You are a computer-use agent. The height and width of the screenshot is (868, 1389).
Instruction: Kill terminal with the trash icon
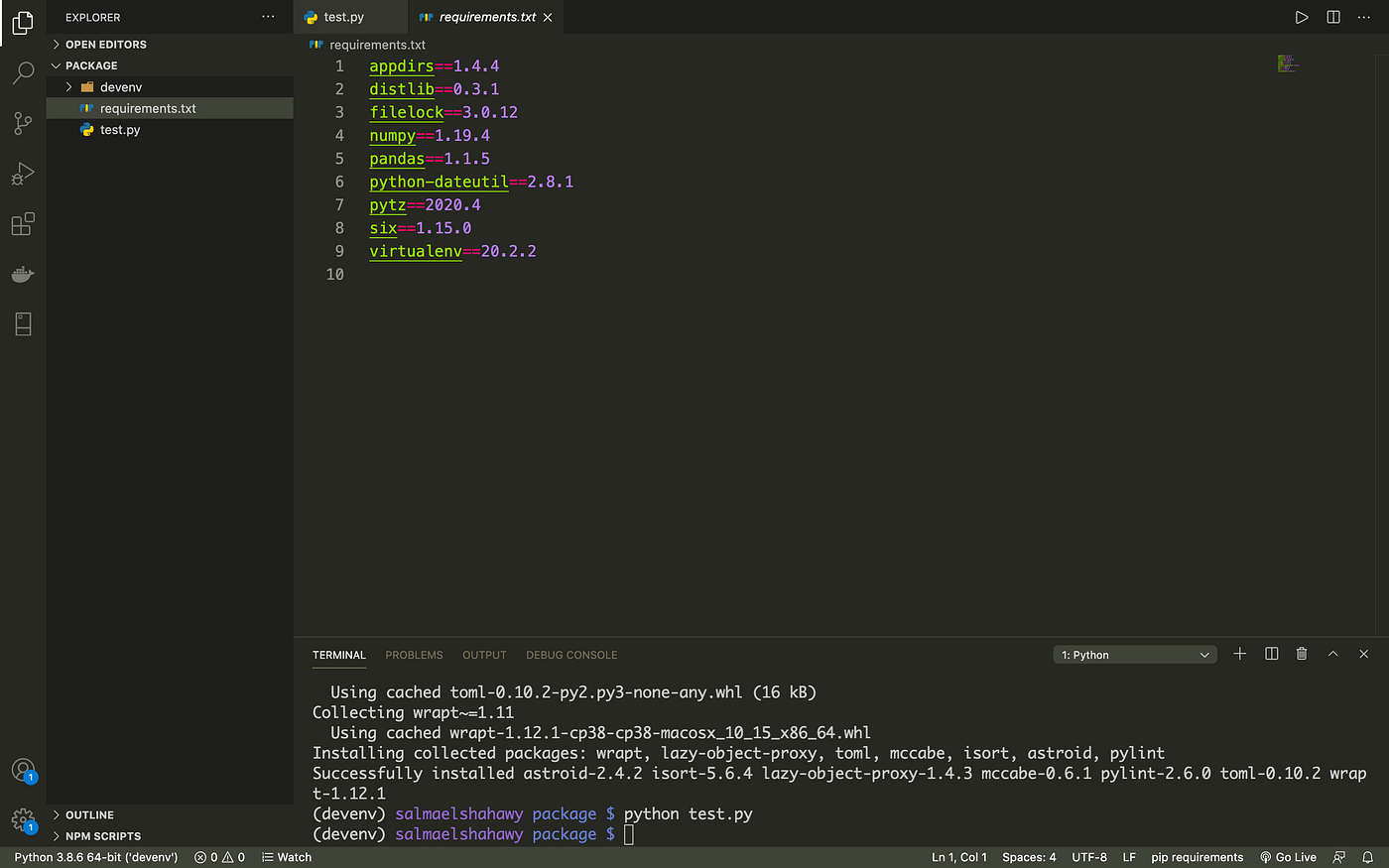click(1302, 654)
